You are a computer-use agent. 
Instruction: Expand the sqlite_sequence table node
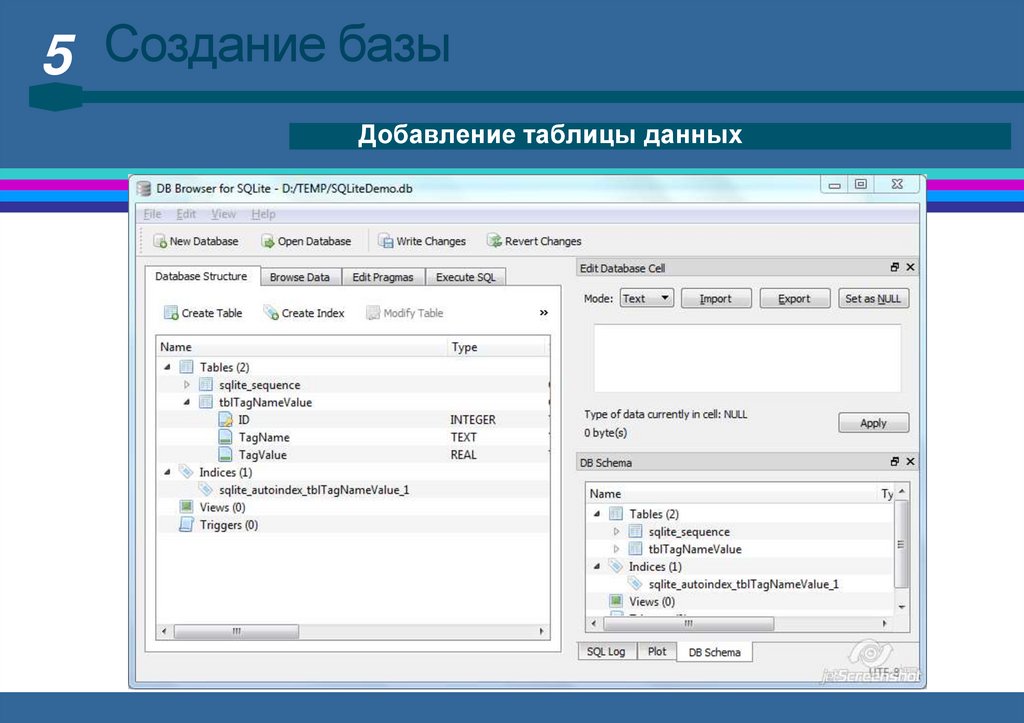(x=187, y=385)
